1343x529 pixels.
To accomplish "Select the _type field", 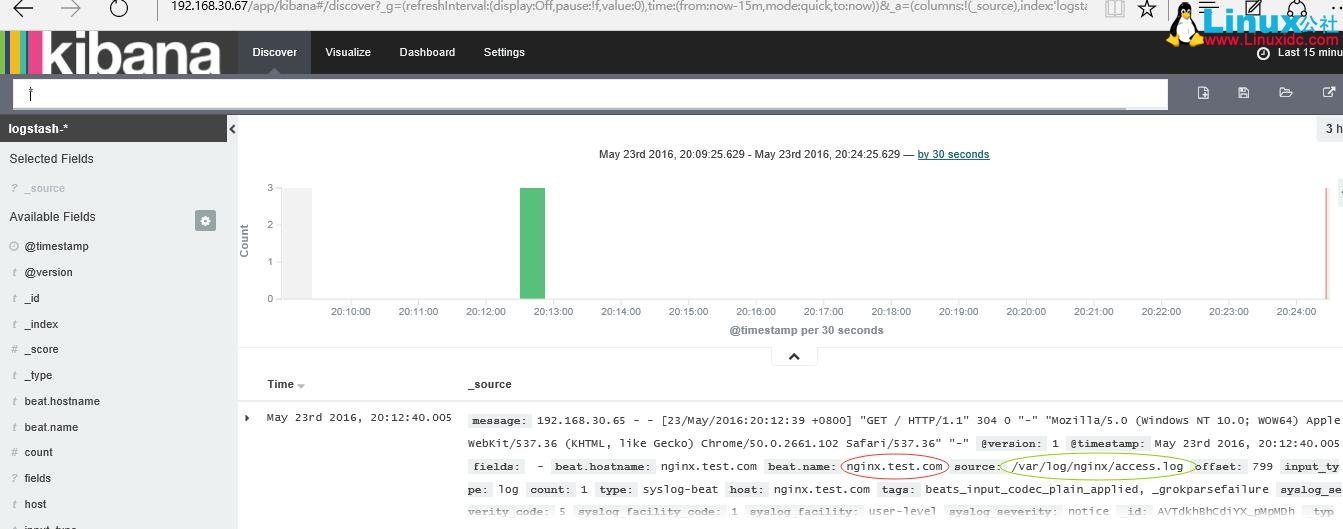I will (38, 375).
